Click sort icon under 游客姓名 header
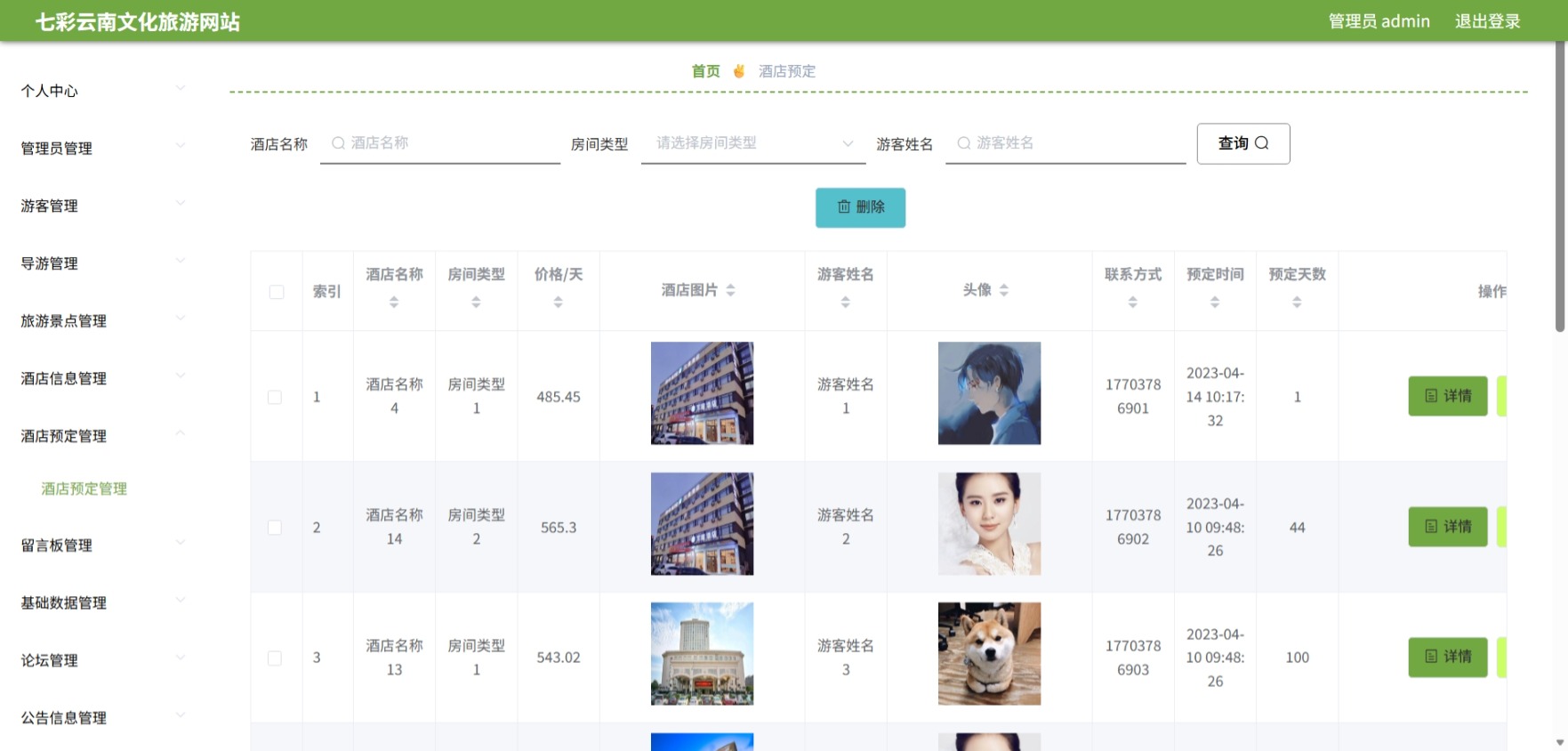Screen dimensions: 1568x751 tap(845, 303)
